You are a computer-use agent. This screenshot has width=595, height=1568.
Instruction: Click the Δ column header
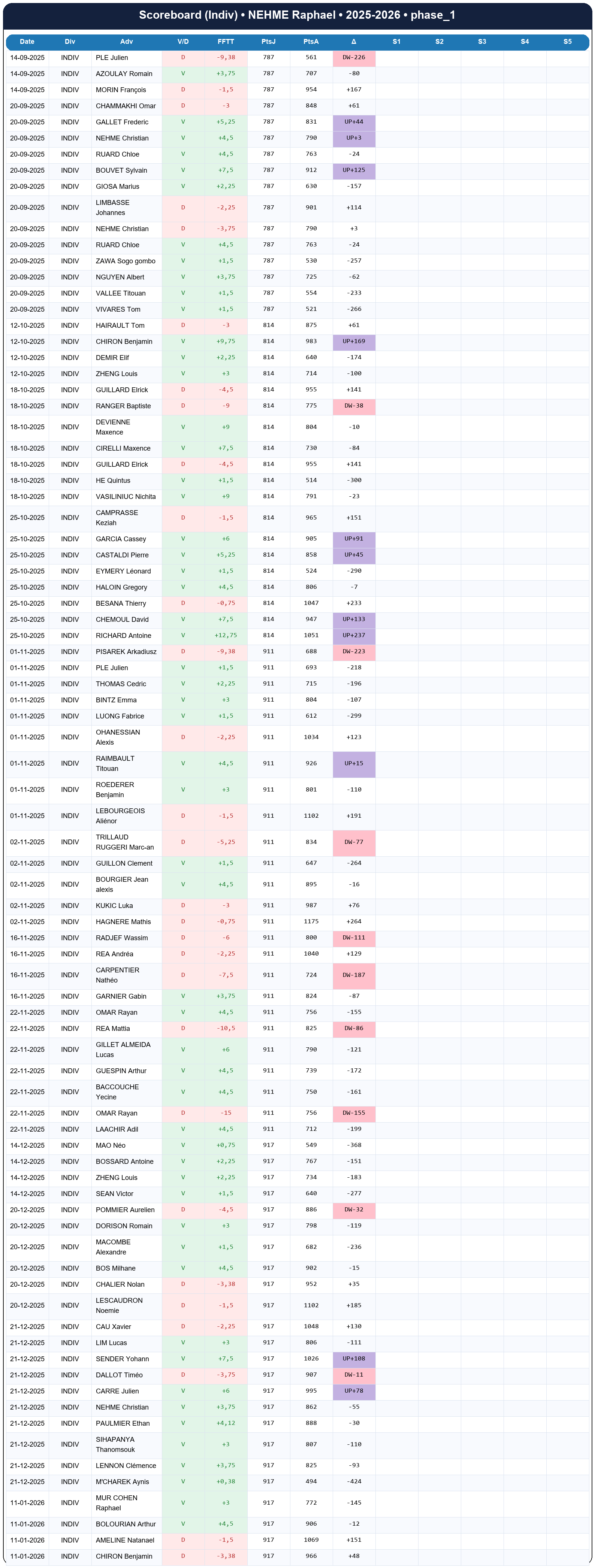tap(353, 42)
